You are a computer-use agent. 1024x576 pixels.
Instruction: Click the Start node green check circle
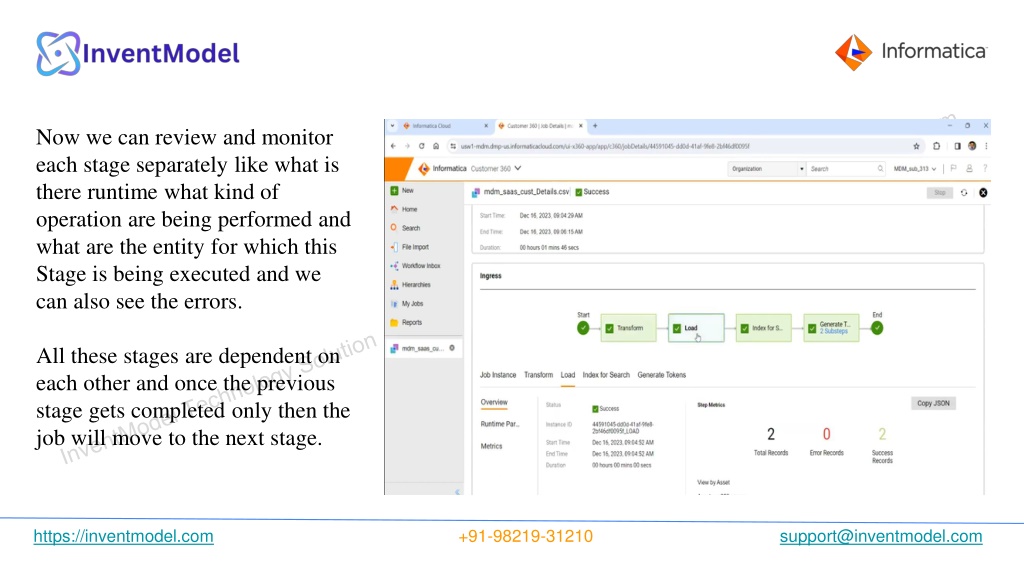click(x=583, y=328)
